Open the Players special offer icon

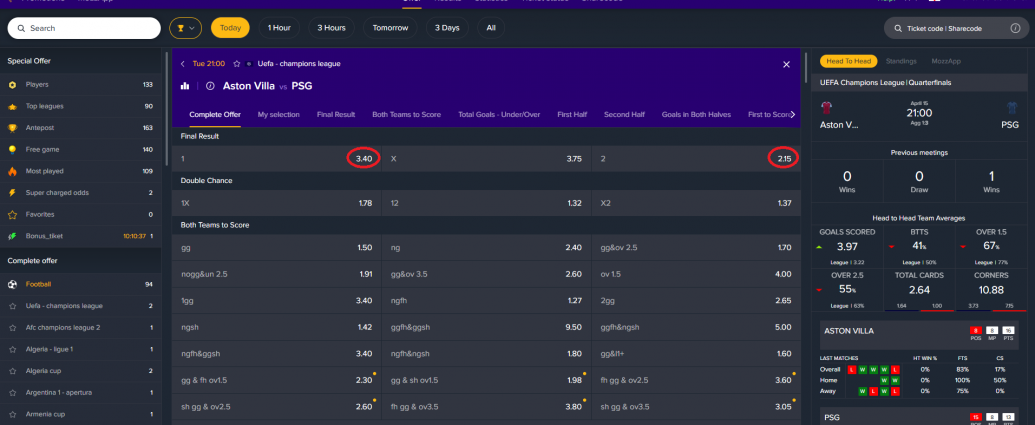click(x=12, y=84)
